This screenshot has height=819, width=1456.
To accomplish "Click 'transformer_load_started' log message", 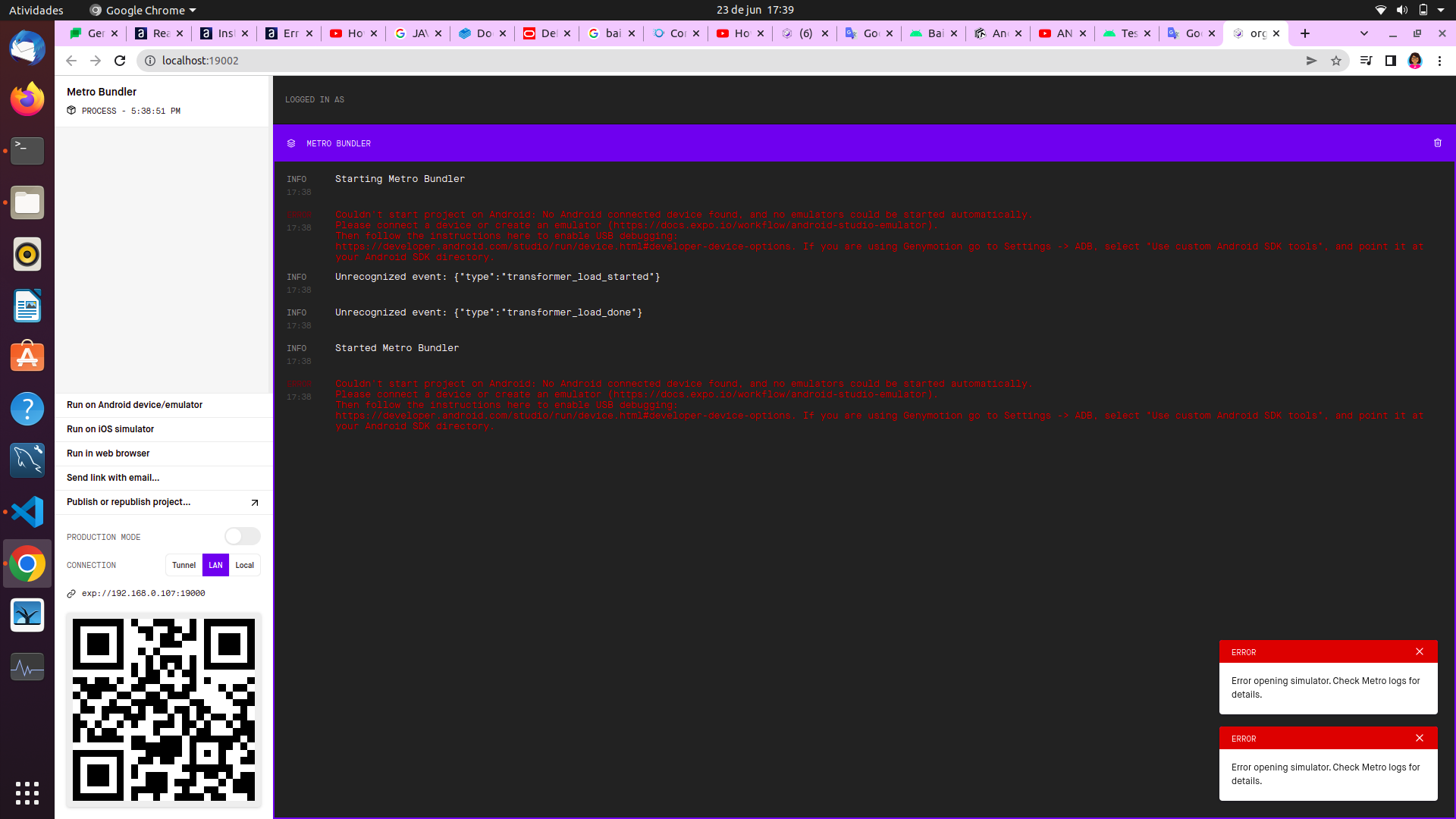I will 497,277.
